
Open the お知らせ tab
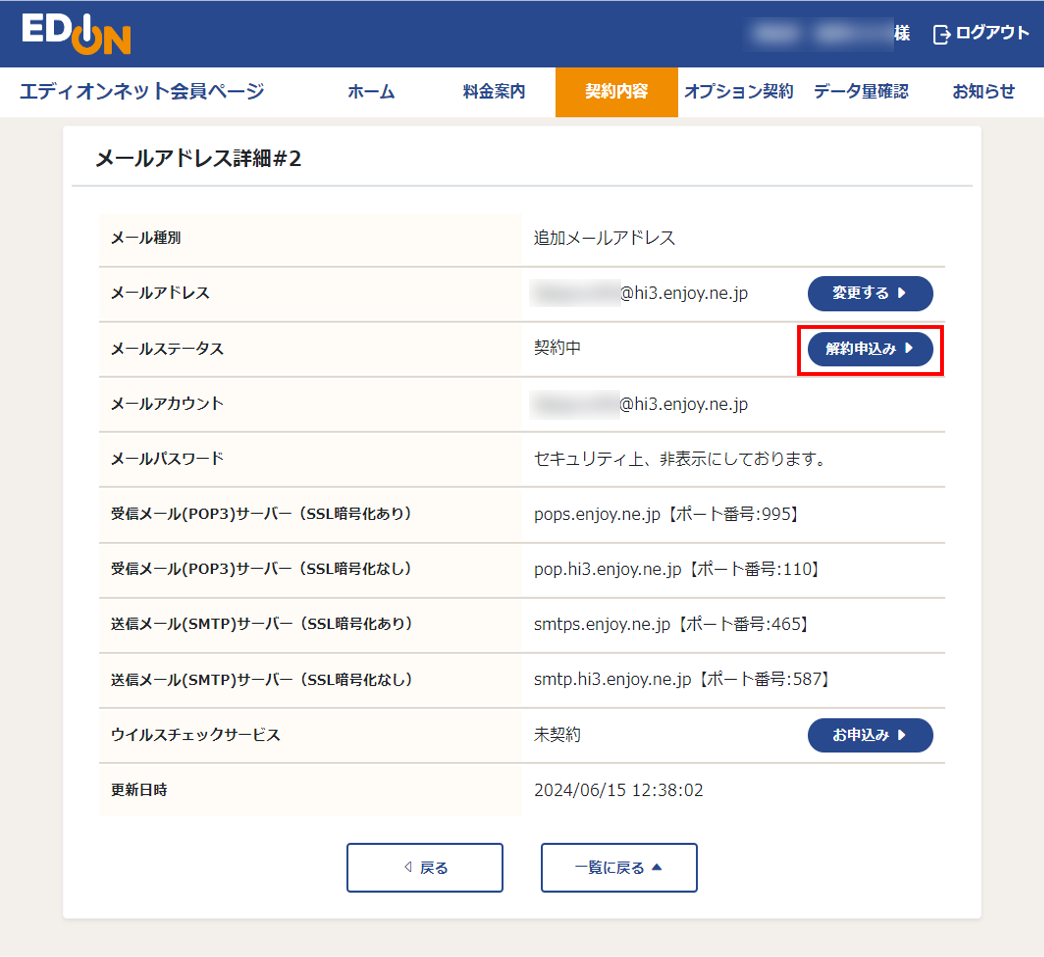tap(983, 92)
